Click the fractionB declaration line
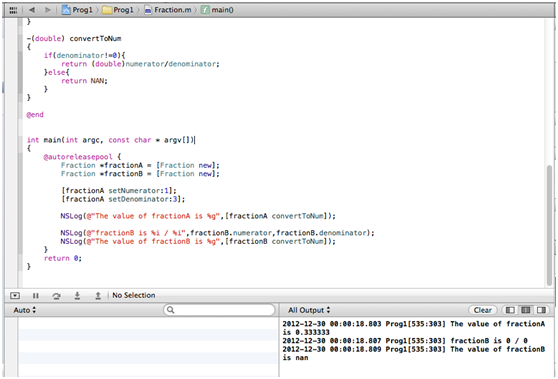This screenshot has height=379, width=558. coord(140,174)
